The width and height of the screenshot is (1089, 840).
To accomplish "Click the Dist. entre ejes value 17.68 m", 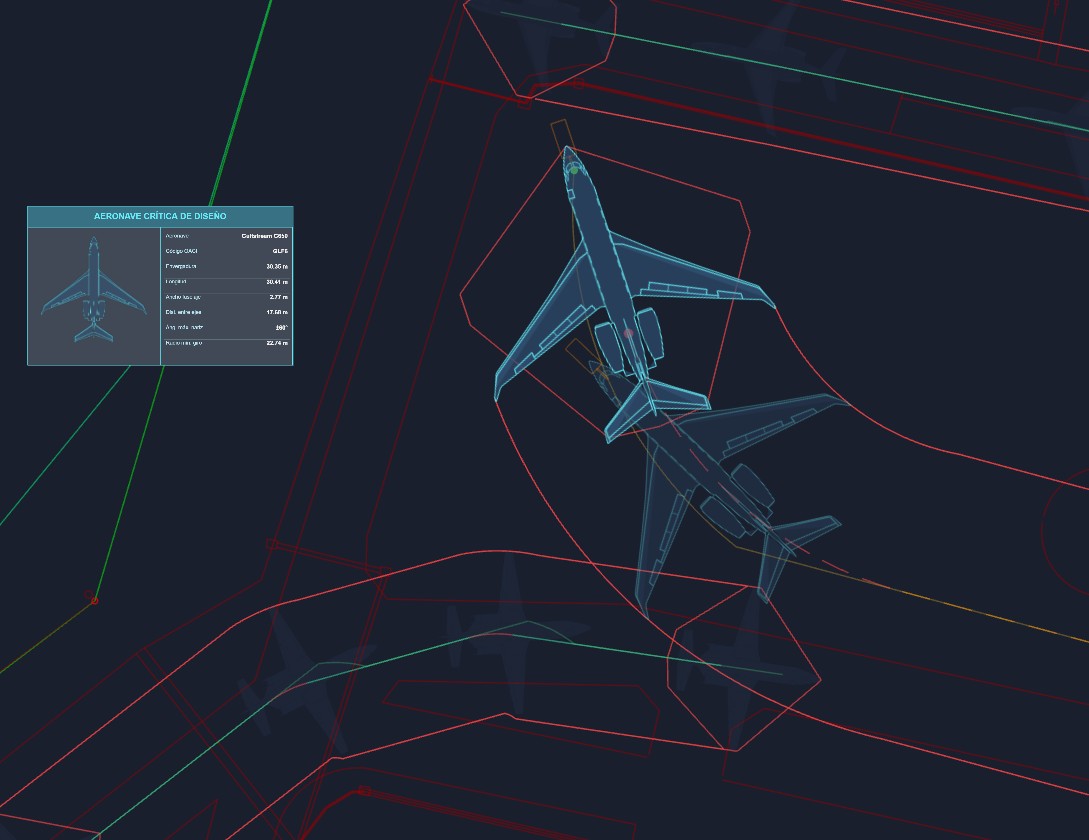I will point(276,312).
